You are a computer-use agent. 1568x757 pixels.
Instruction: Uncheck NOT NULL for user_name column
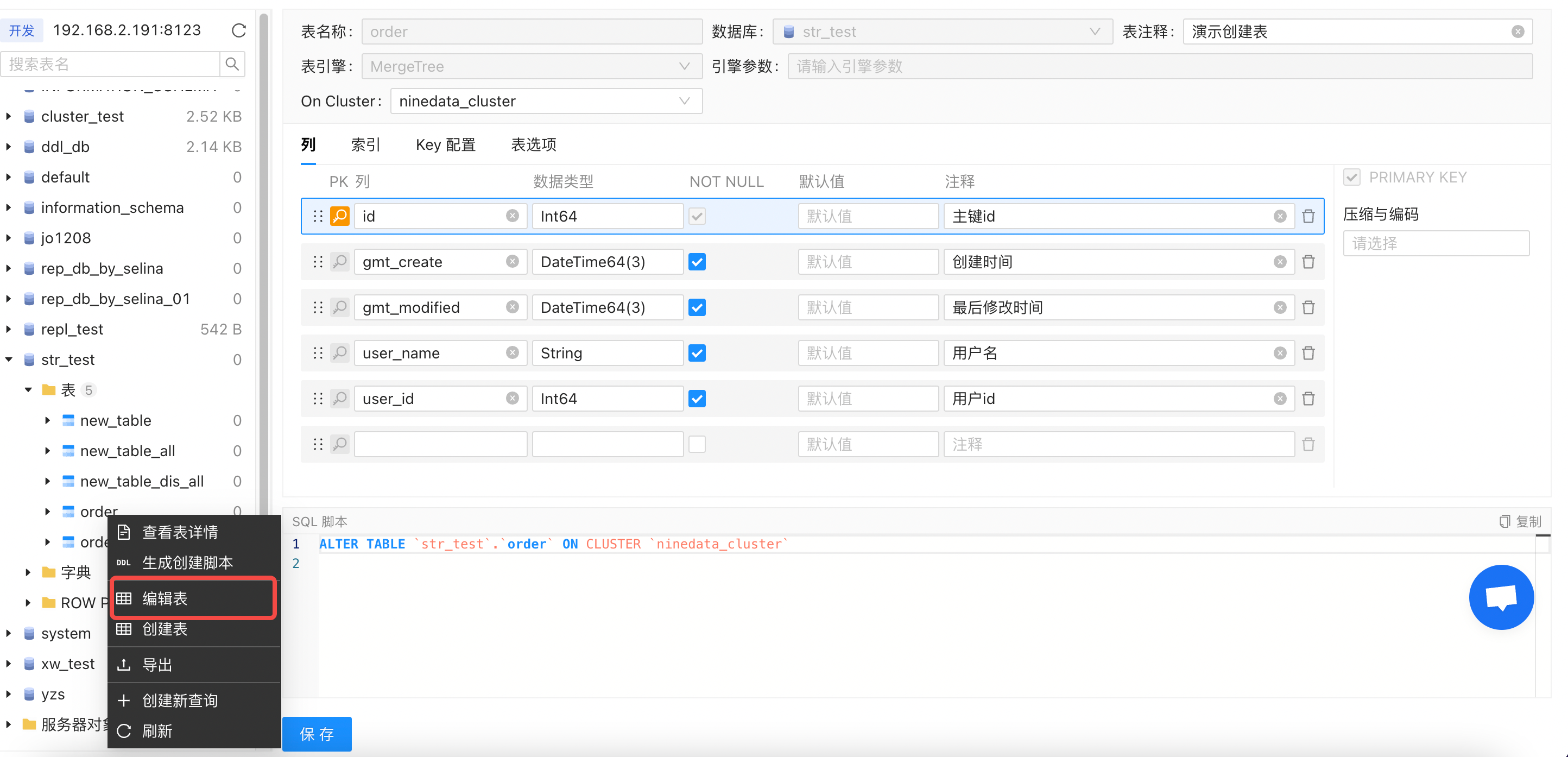pyautogui.click(x=697, y=353)
